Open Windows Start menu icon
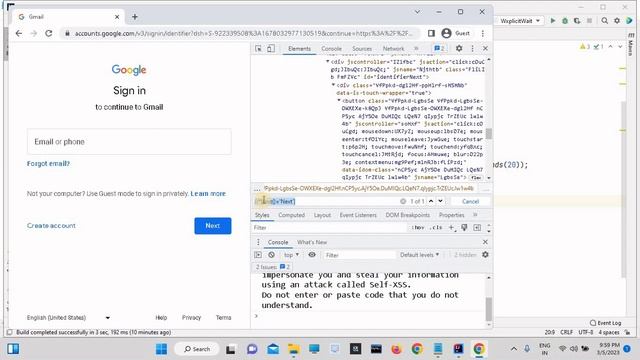Viewport: 640px width, 360px height. click(161, 349)
